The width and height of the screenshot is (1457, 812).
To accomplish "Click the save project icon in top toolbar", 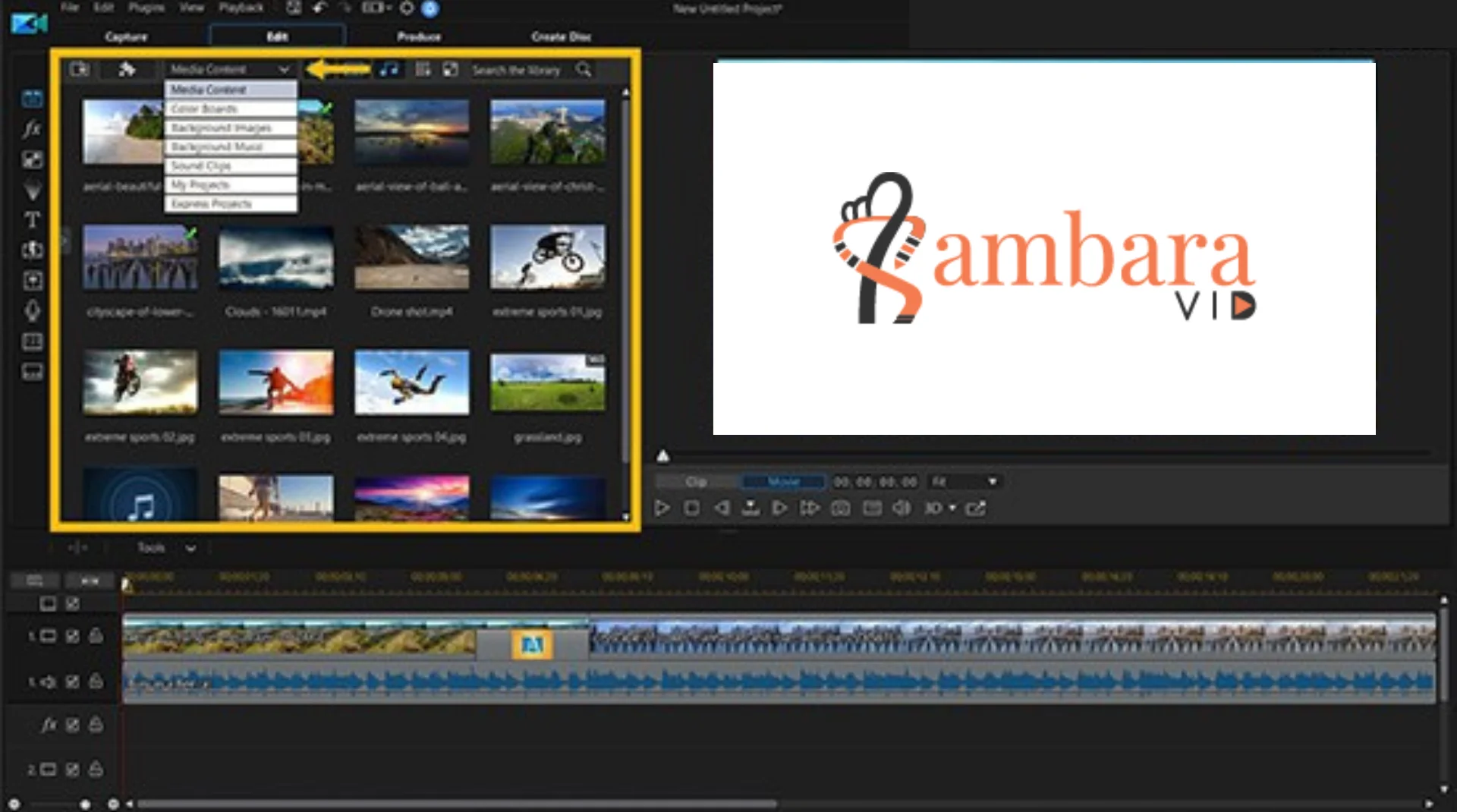I will tap(294, 8).
